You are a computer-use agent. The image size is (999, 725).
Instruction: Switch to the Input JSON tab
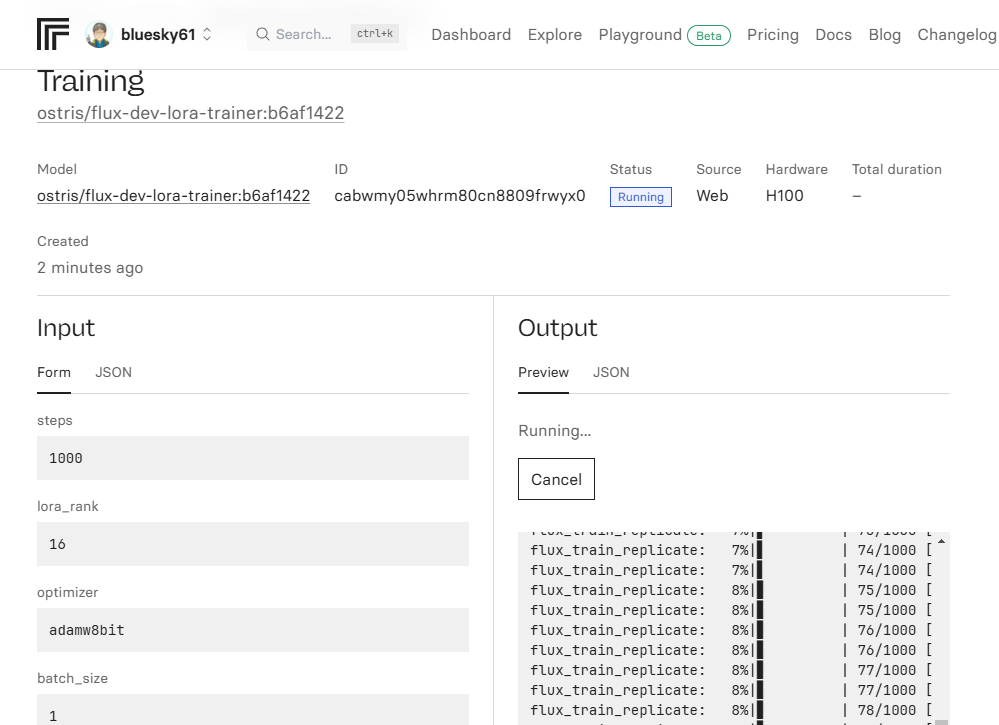[113, 373]
